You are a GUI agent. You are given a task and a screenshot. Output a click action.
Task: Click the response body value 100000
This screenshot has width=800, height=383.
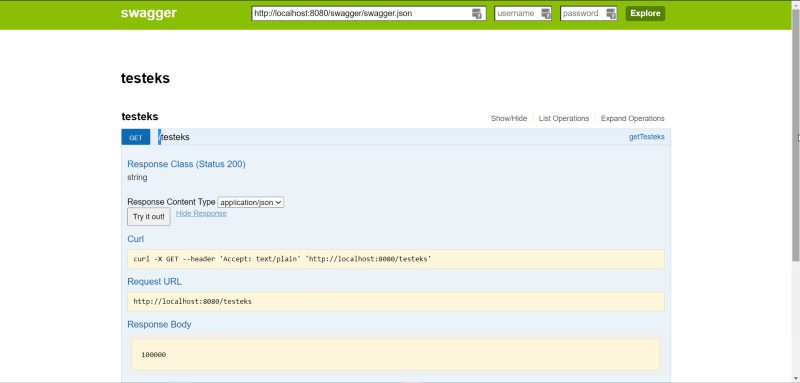(154, 355)
